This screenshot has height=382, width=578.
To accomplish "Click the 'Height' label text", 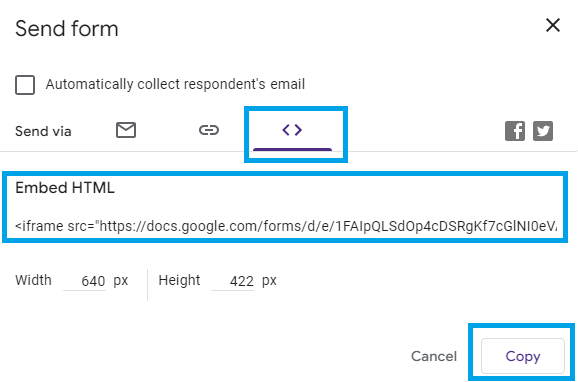I will (179, 280).
